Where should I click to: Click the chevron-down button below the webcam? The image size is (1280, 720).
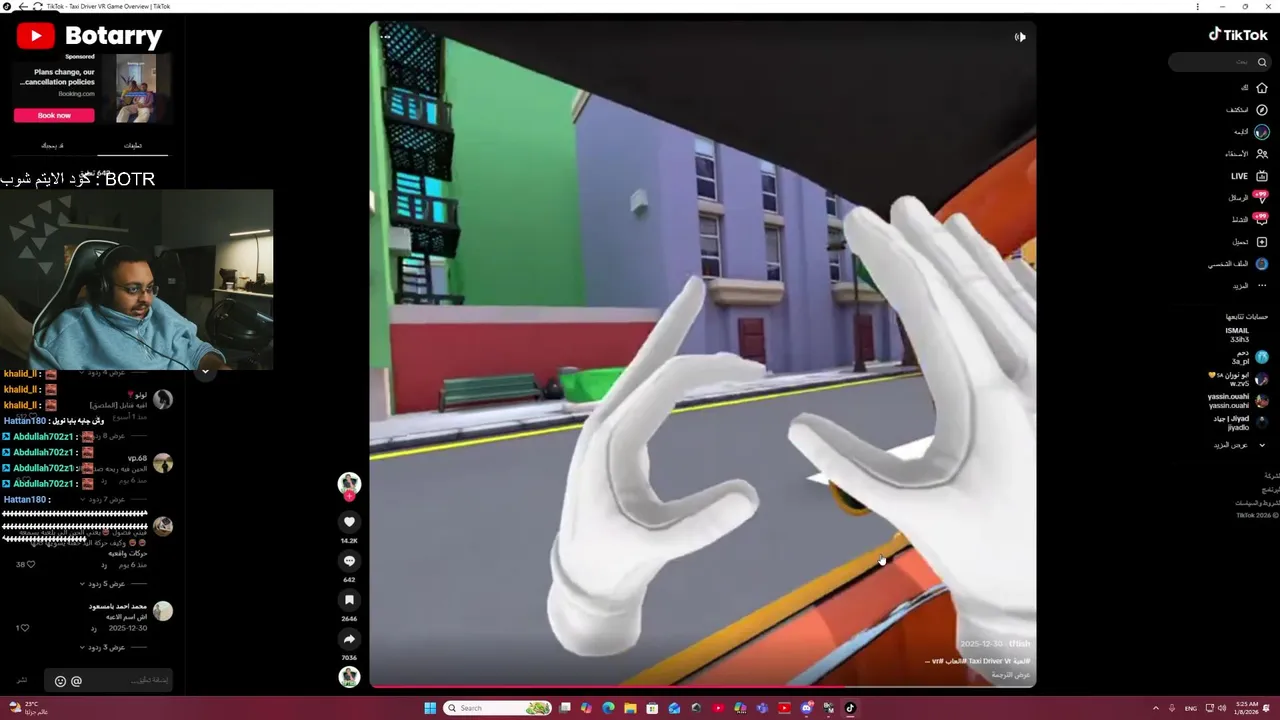[205, 371]
